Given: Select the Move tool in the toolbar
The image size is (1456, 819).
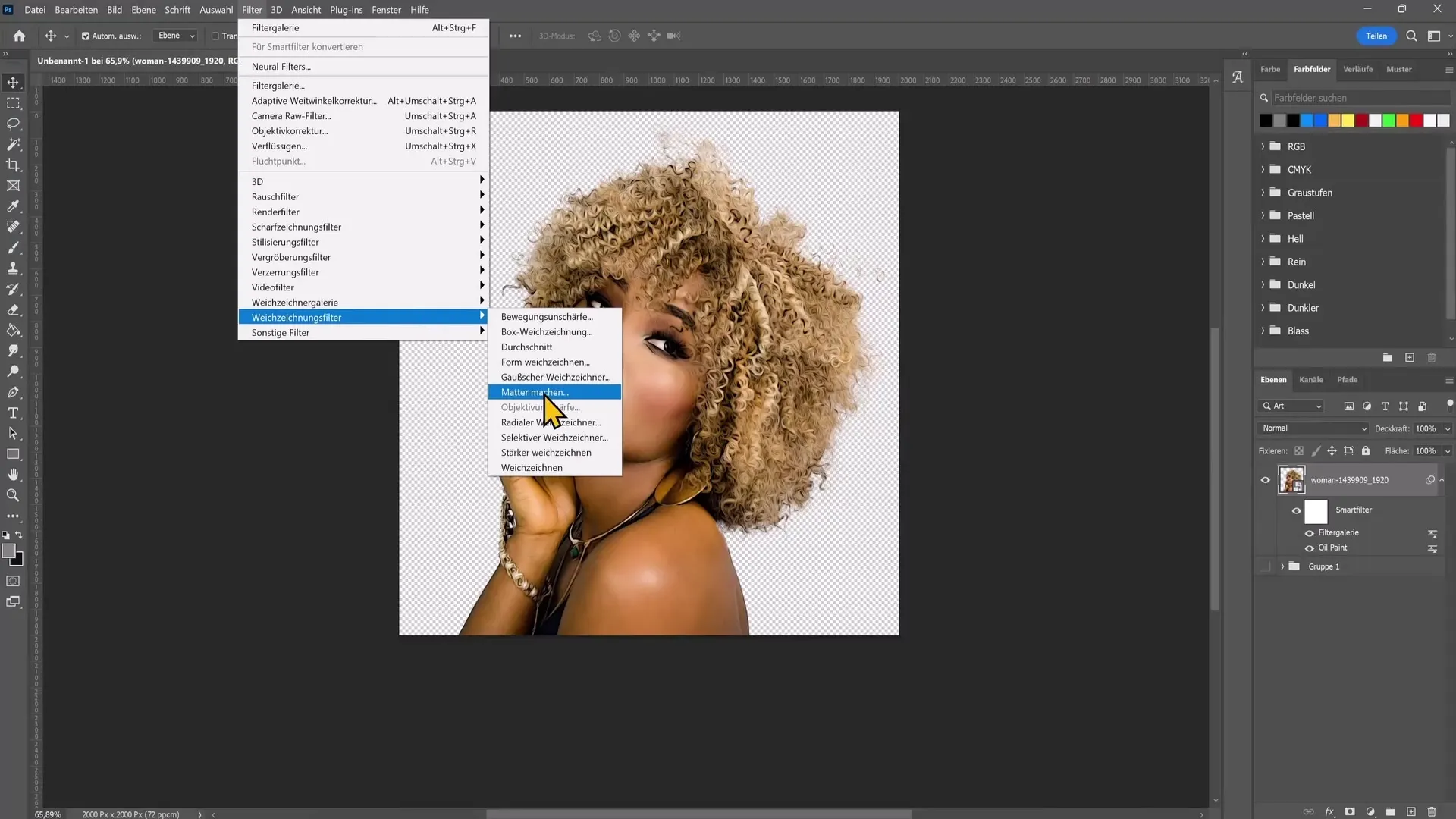Looking at the screenshot, I should [13, 82].
